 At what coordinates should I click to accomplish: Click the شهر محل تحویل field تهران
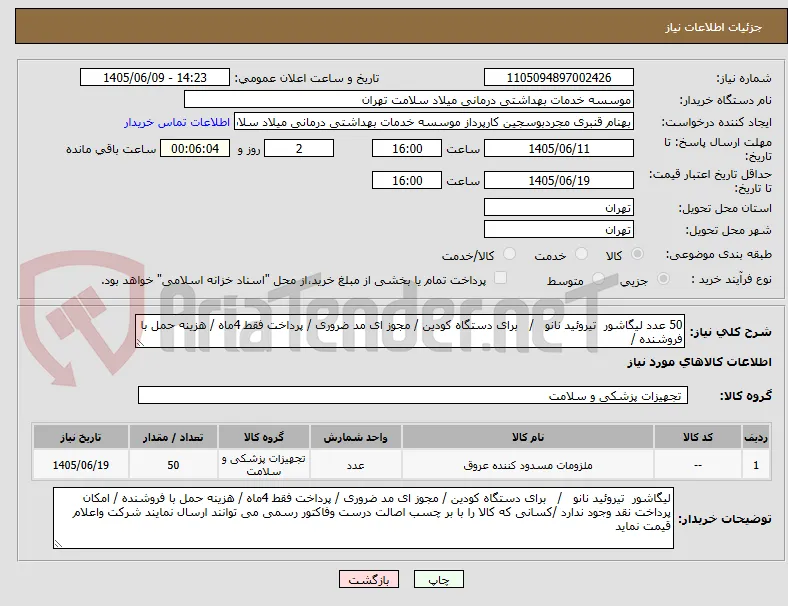pos(558,229)
